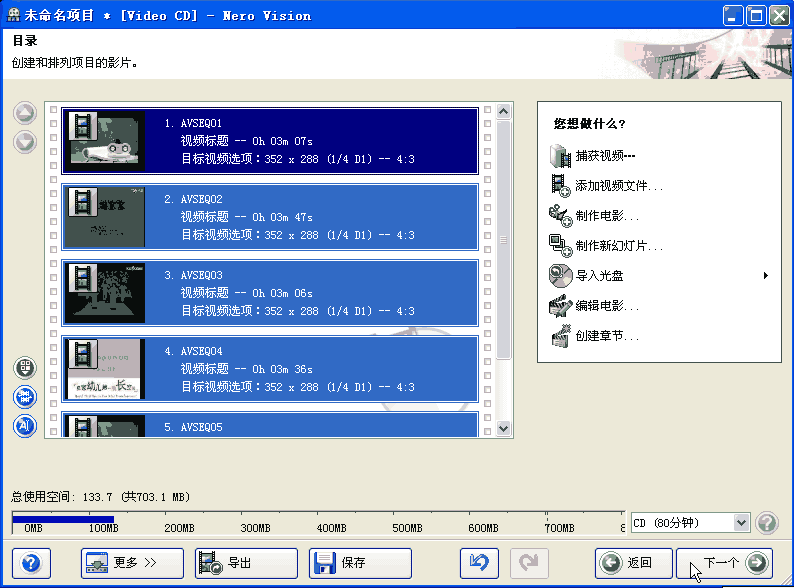Click the 编辑电影 edit movie icon
Screen dimensions: 794x588
tap(560, 305)
